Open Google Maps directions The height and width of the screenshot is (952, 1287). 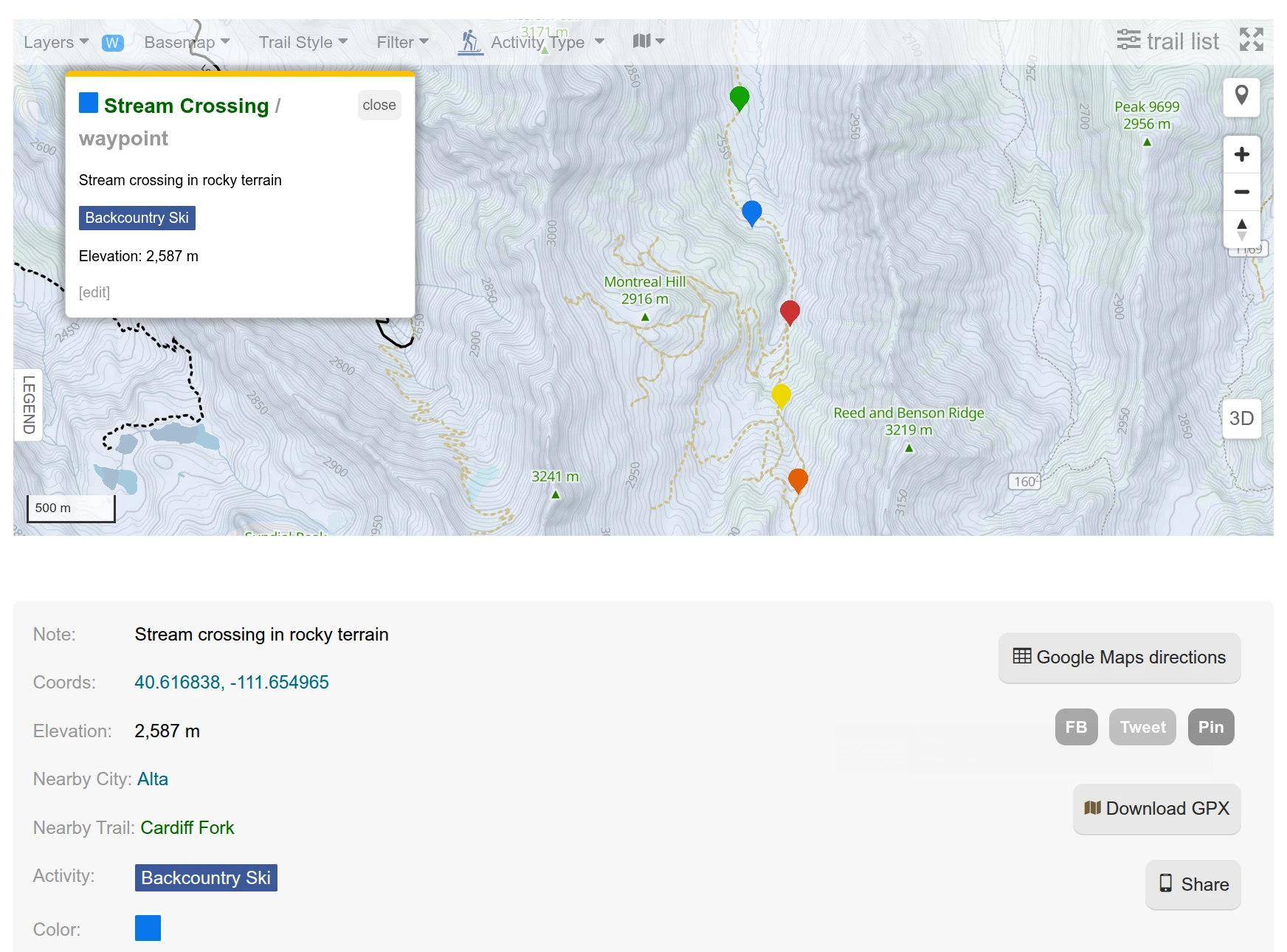tap(1119, 658)
